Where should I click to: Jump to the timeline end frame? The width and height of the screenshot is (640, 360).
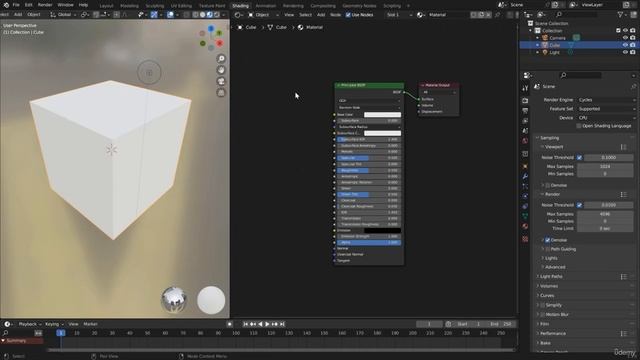pos(282,324)
